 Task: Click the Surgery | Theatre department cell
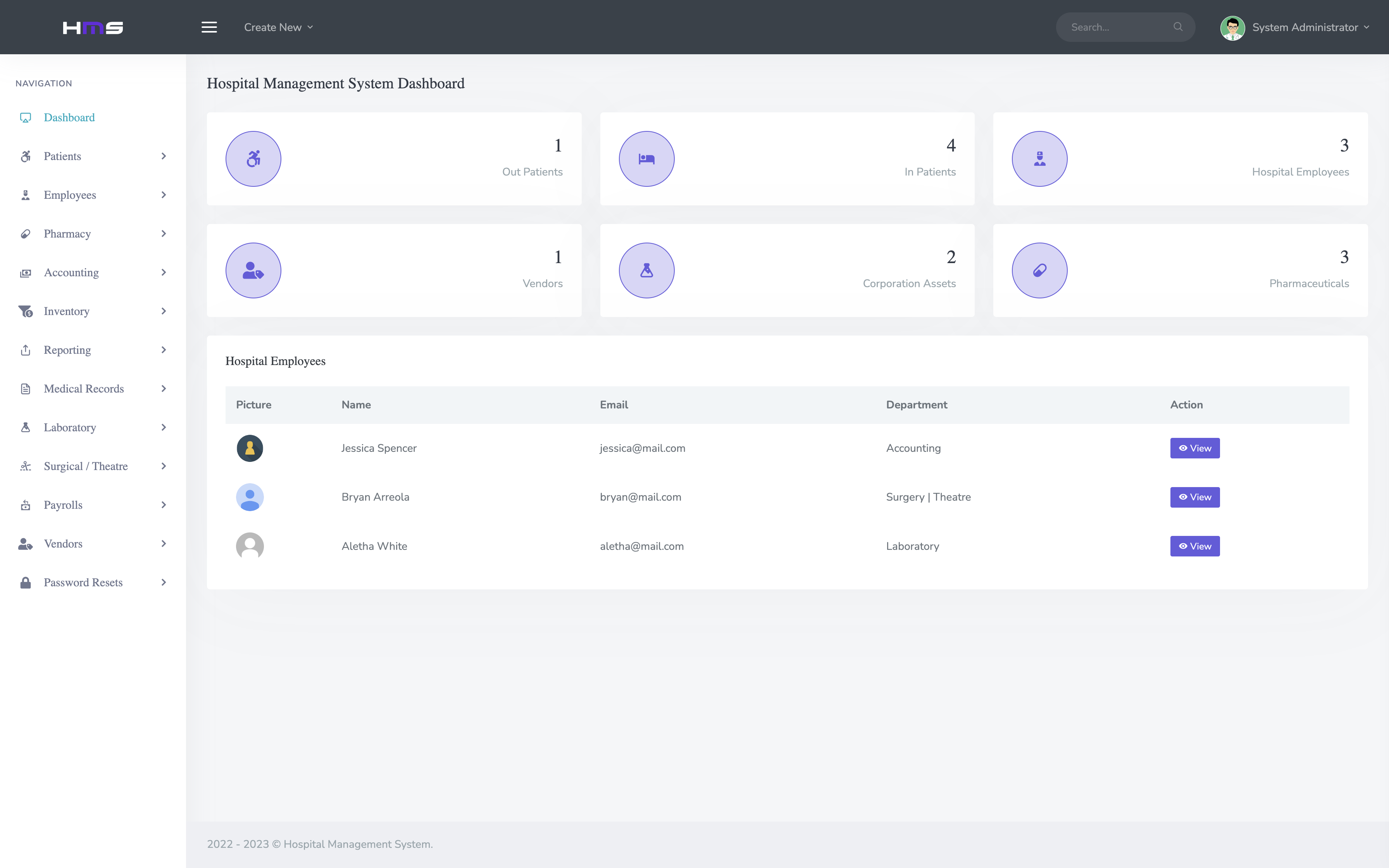[928, 497]
